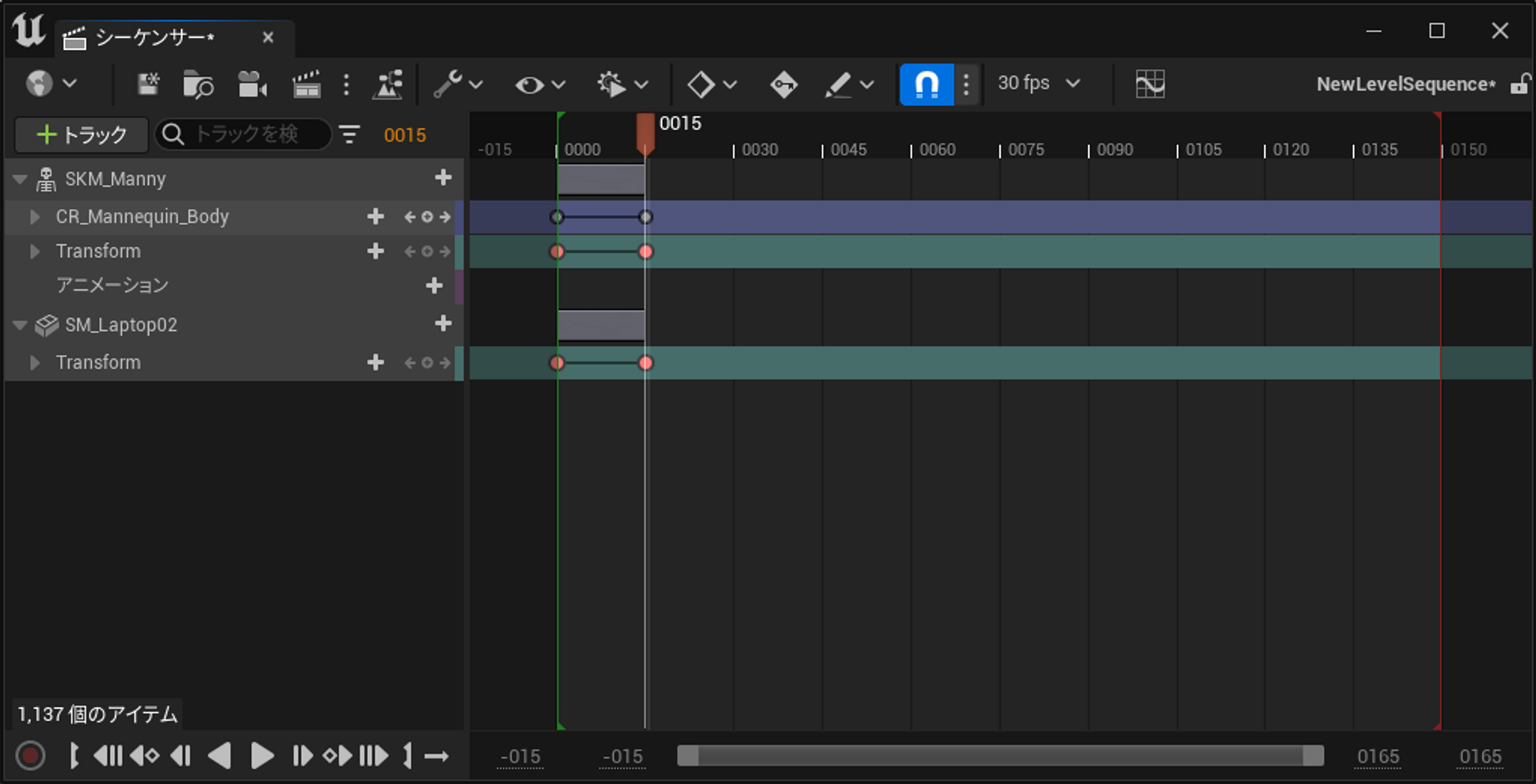Toggle the blue snapping magnet button

[926, 84]
